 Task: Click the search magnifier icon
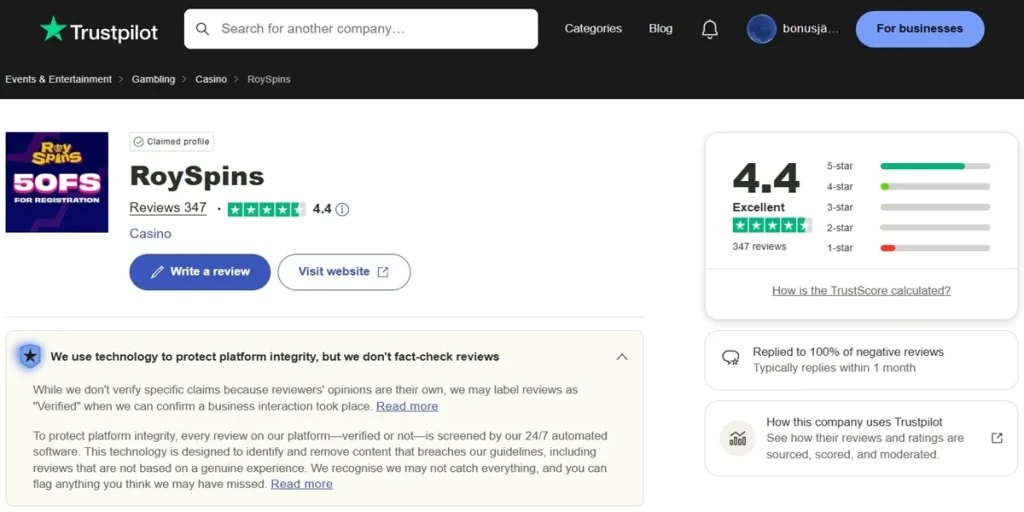(x=202, y=29)
